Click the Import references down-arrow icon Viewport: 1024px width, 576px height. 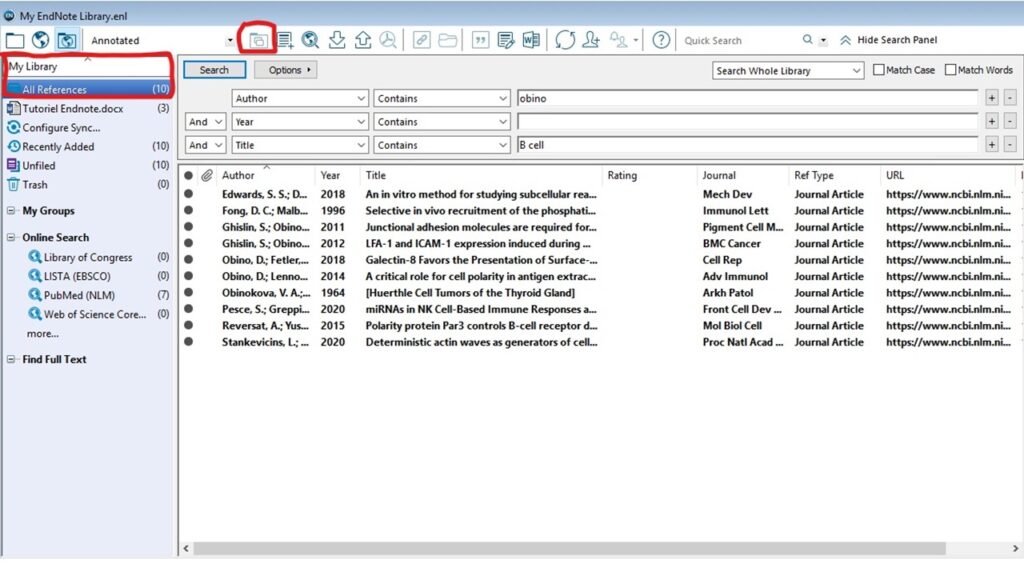[337, 41]
